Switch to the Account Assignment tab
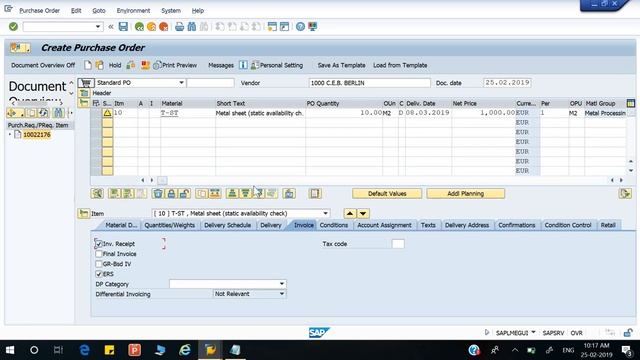The height and width of the screenshot is (360, 640). click(x=384, y=225)
